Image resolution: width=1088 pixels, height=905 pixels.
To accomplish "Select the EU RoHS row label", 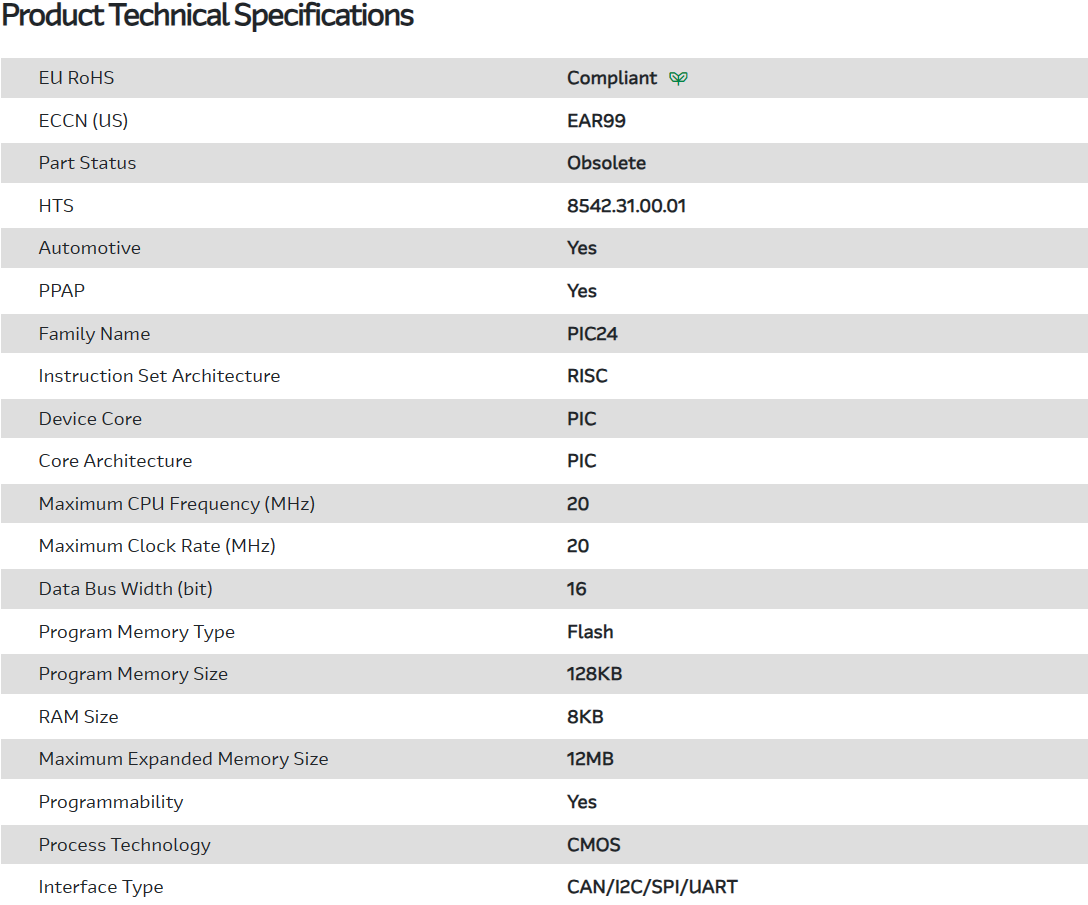I will pyautogui.click(x=76, y=78).
